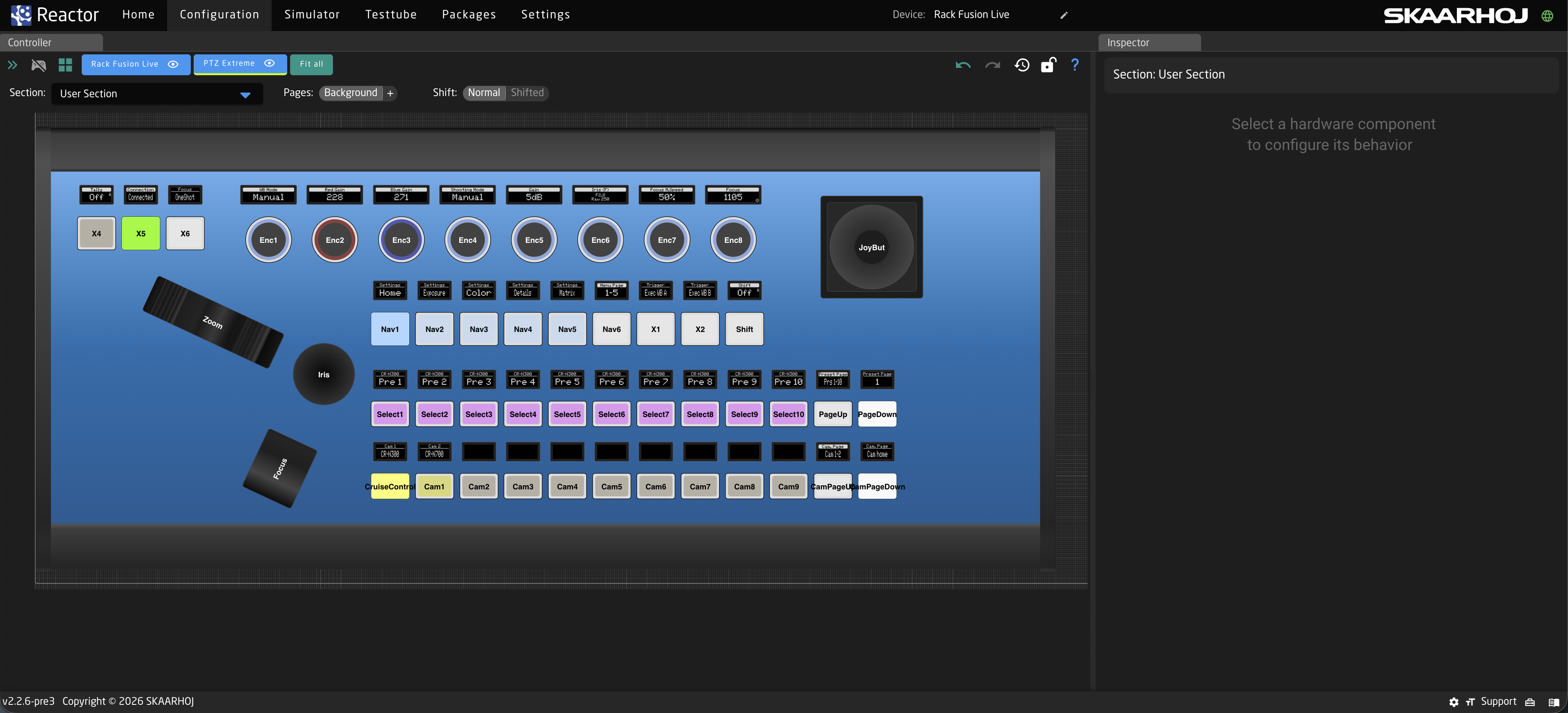The width and height of the screenshot is (1568, 713).
Task: Click the JoyBut joystick button
Action: click(872, 247)
